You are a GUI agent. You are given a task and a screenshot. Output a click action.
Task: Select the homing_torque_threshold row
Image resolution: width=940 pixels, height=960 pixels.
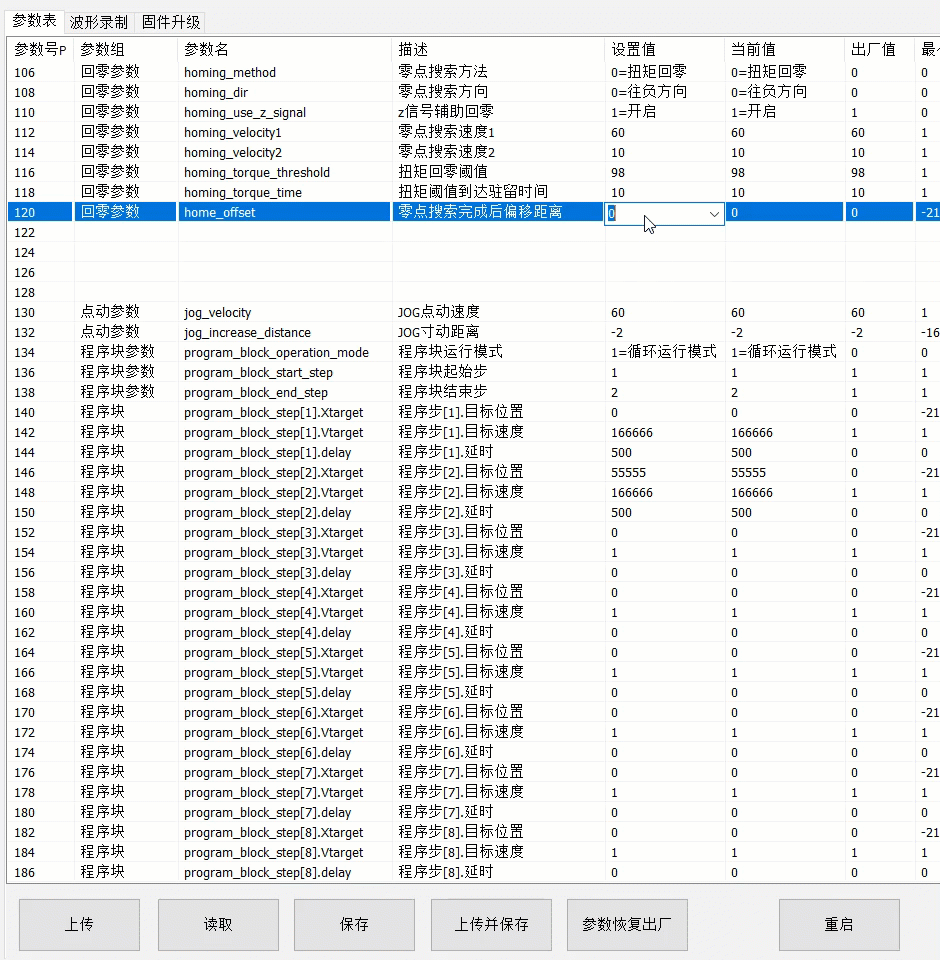pos(262,172)
